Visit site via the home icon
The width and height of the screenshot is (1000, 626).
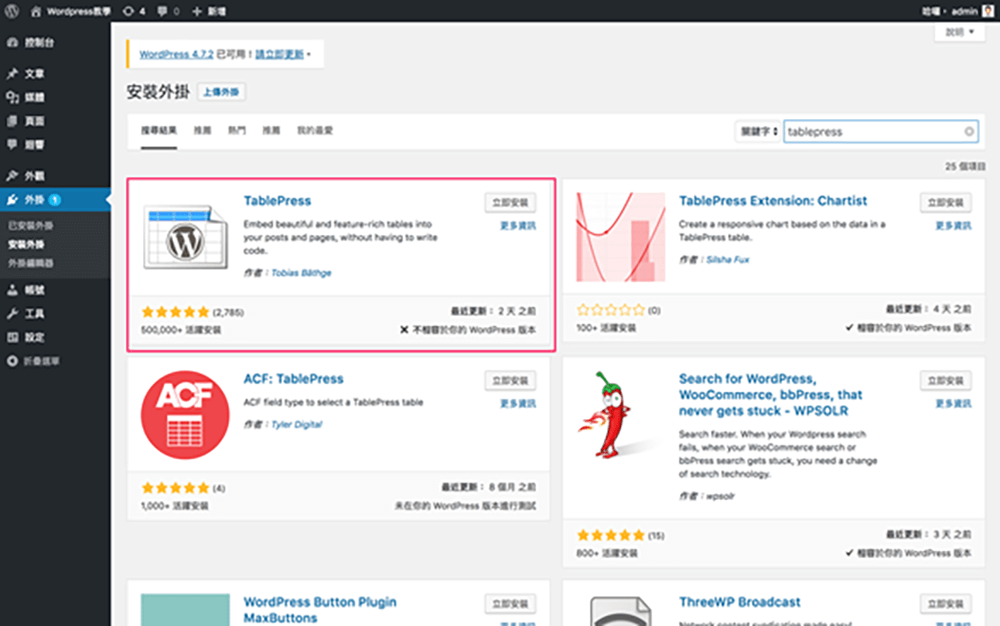pyautogui.click(x=36, y=11)
